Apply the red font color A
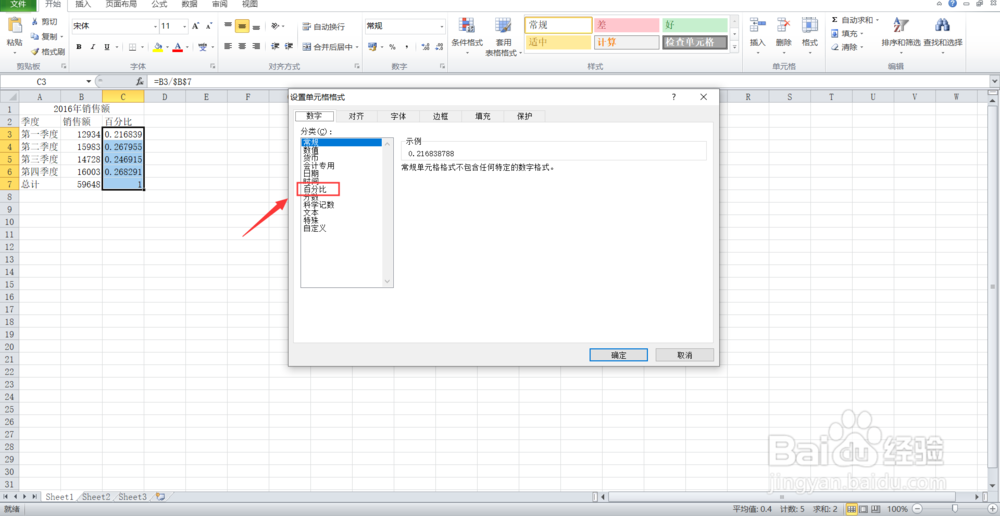 click(177, 47)
